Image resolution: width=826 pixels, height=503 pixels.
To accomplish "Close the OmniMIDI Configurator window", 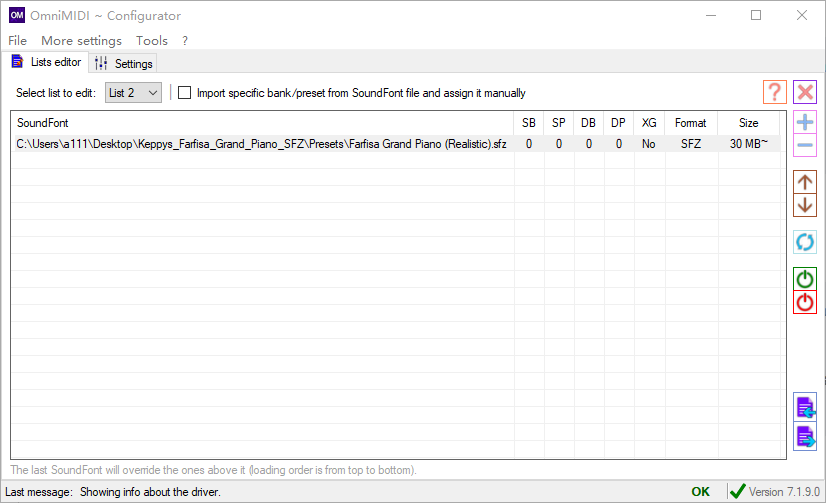I will pyautogui.click(x=802, y=15).
